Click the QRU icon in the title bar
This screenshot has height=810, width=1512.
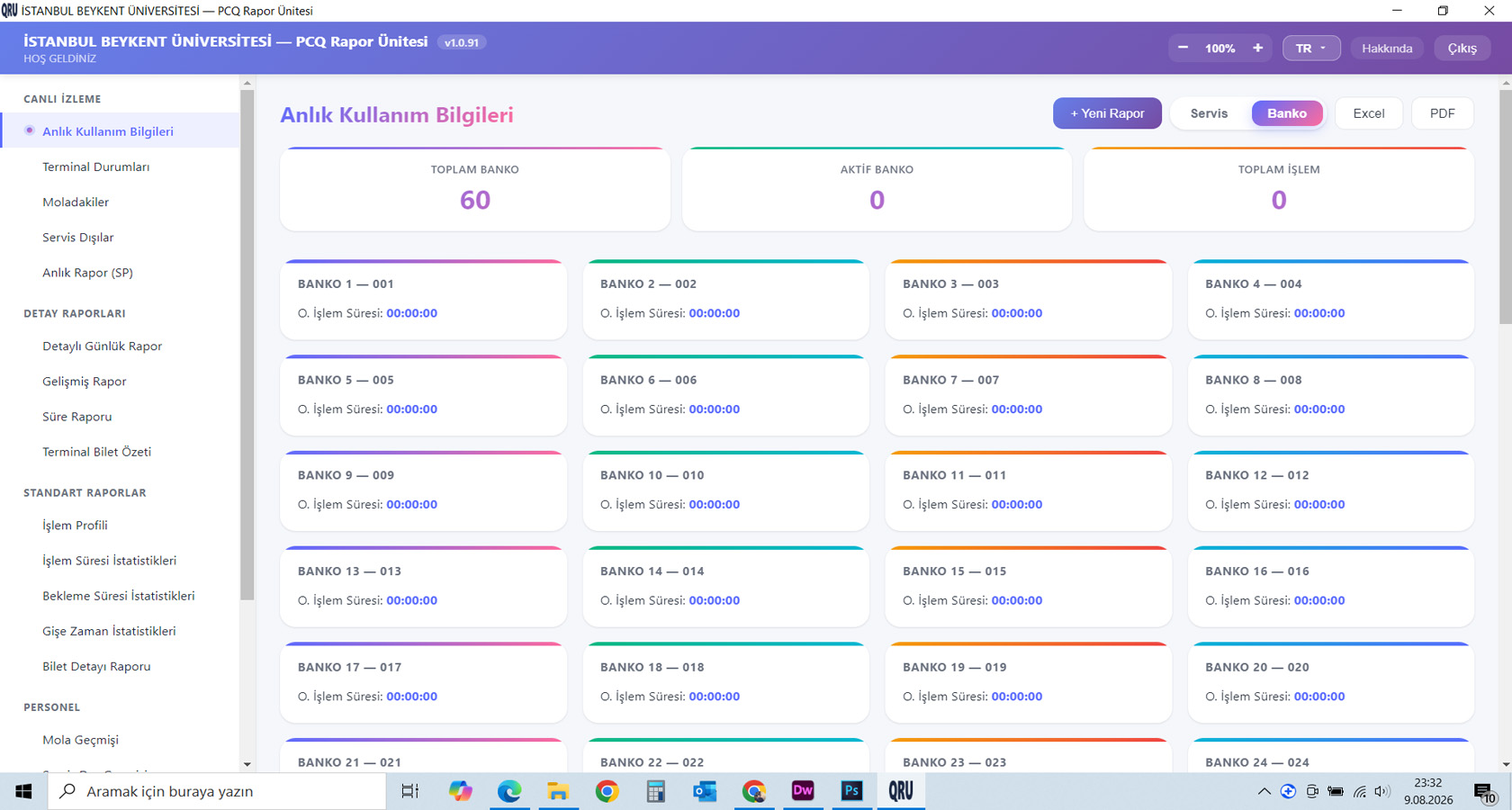(10, 10)
